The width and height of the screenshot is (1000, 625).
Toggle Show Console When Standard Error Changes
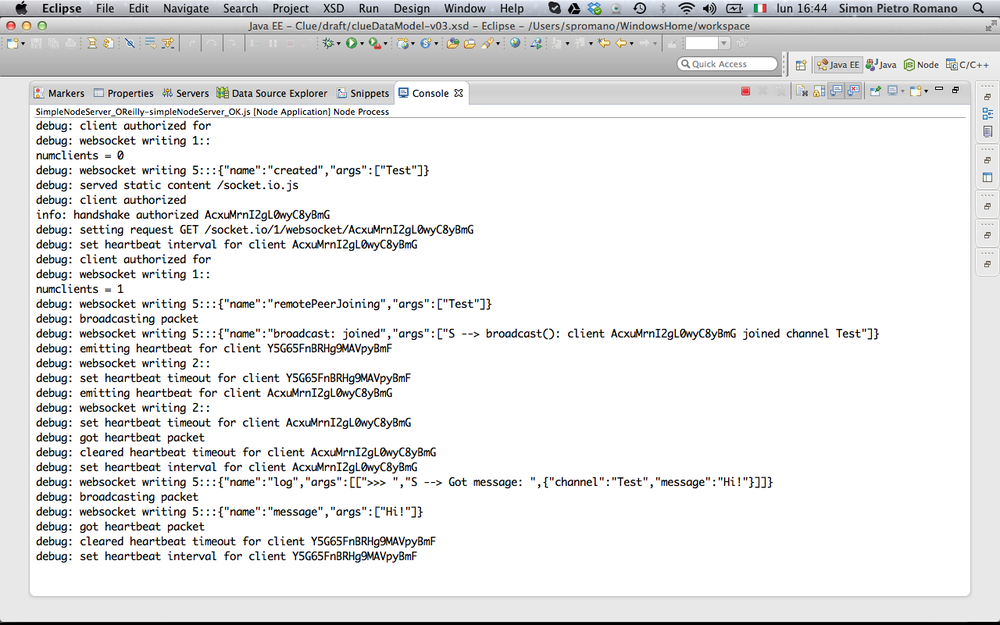(853, 92)
